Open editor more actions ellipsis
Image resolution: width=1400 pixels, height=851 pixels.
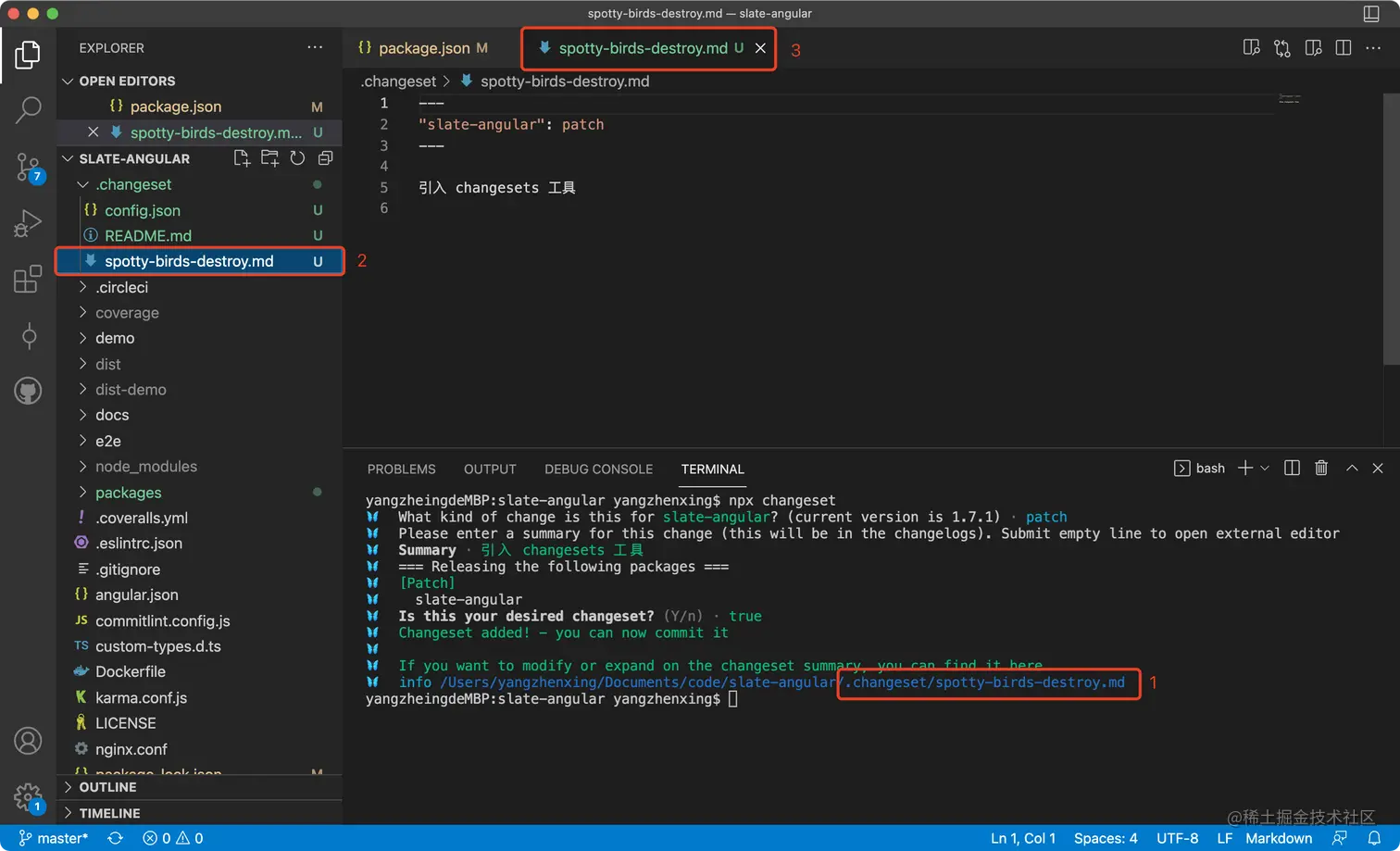(1373, 48)
